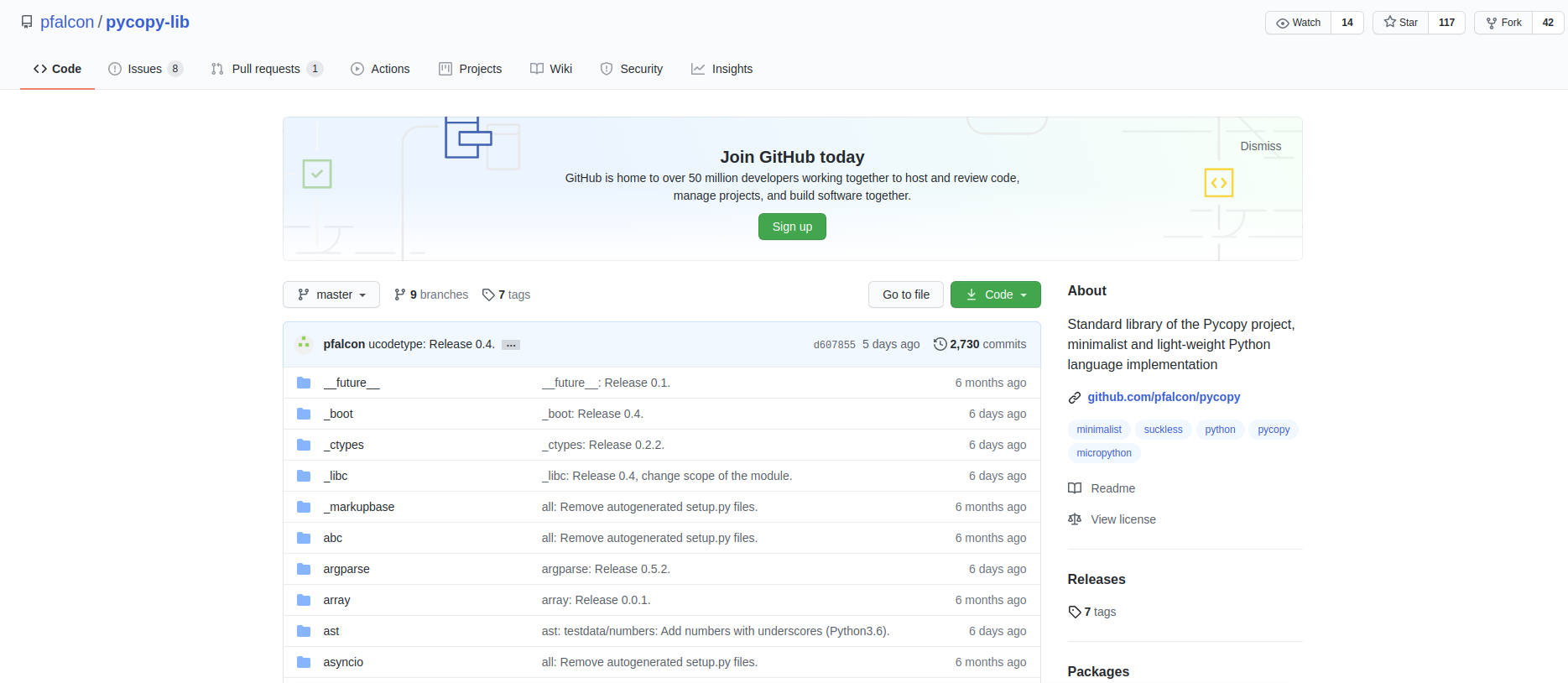The image size is (1568, 683).
Task: Open the asyncio folder
Action: [343, 662]
